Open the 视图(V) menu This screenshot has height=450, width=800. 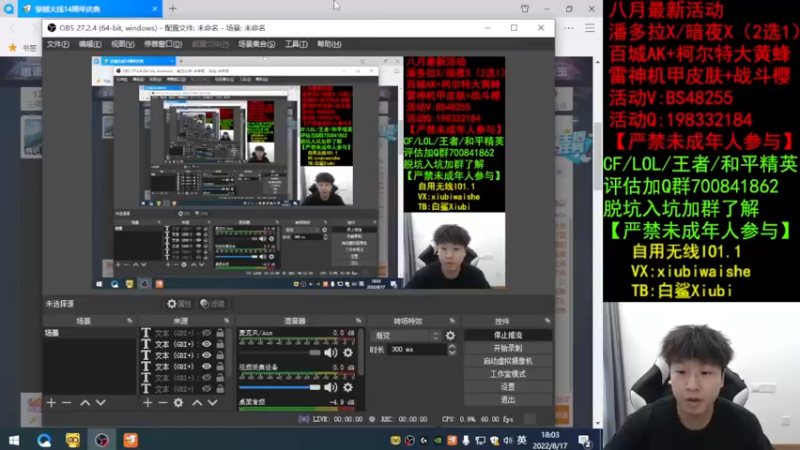[123, 44]
